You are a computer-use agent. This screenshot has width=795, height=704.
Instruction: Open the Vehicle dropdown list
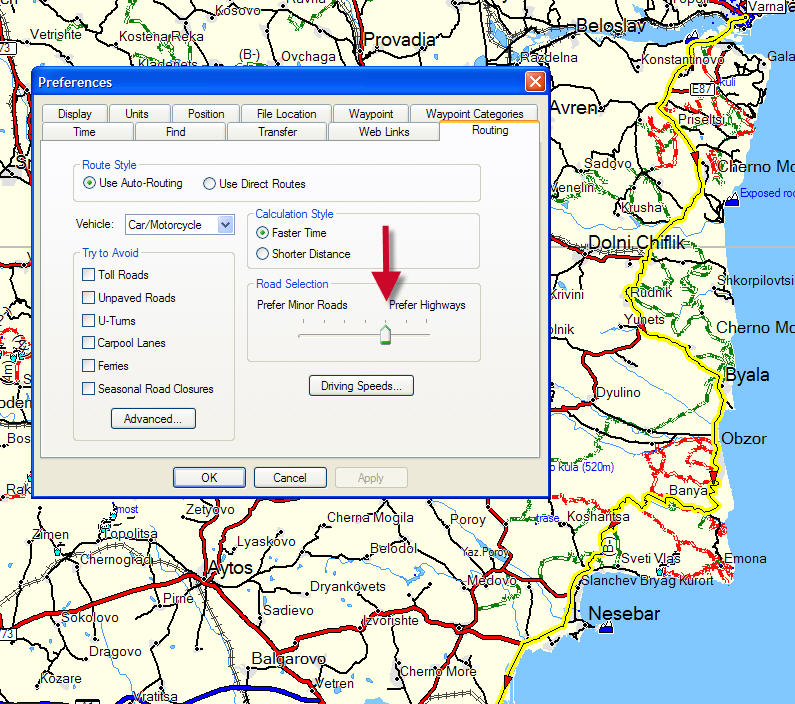click(x=225, y=225)
